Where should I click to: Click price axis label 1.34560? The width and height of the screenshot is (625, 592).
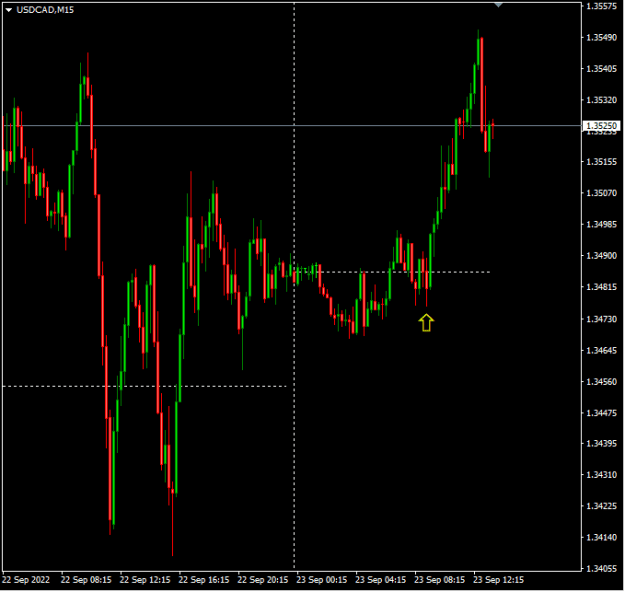[x=601, y=382]
